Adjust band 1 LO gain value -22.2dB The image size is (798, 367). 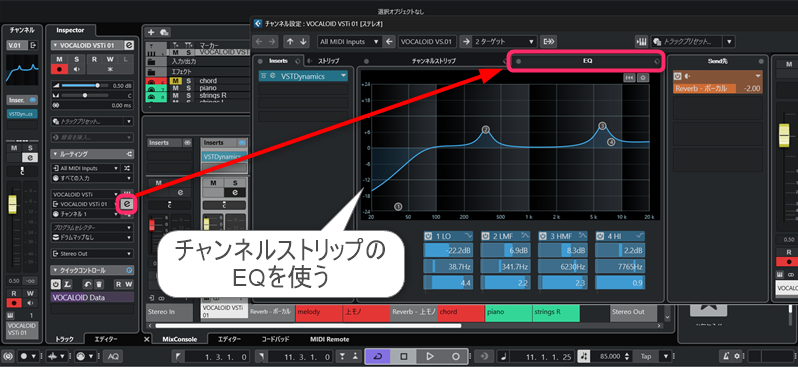point(448,250)
